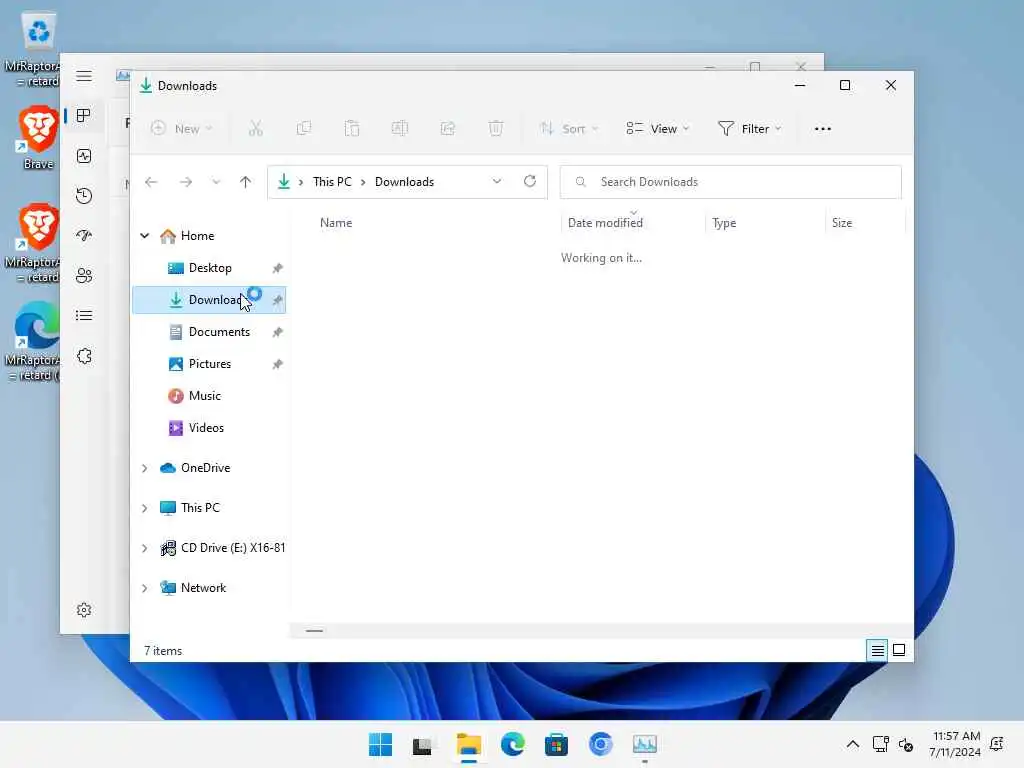Image resolution: width=1024 pixels, height=768 pixels.
Task: Click the horizontal scrollbar thumb
Action: click(314, 631)
